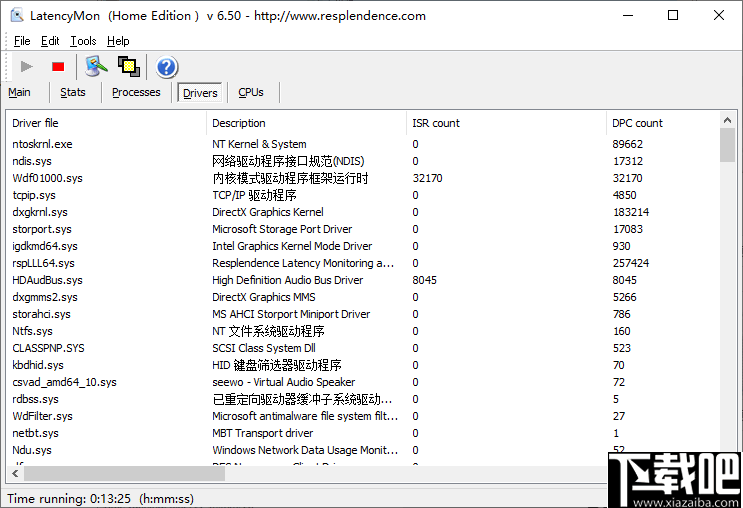Screen dimensions: 743x508
Task: Select the dxgkrnl.sys driver row
Action: point(363,212)
